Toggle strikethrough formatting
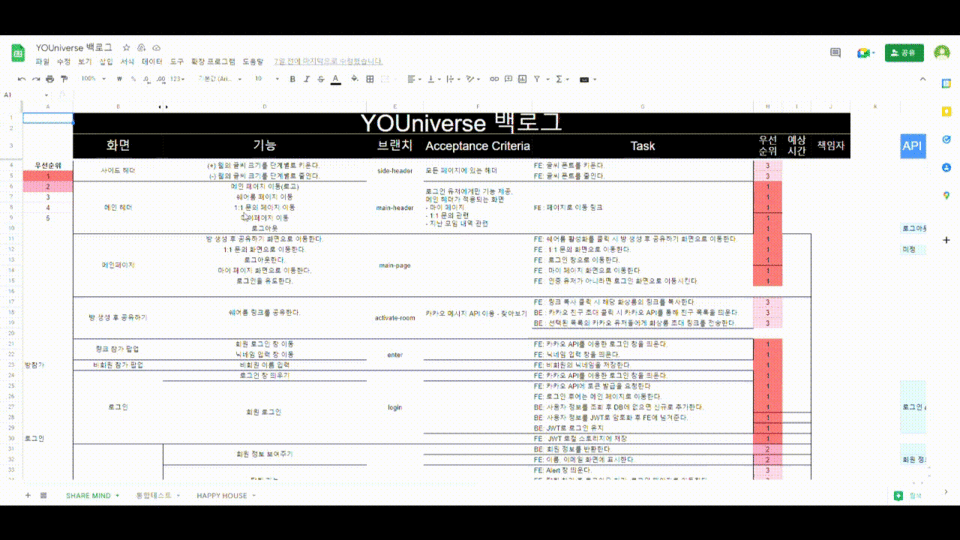The width and height of the screenshot is (960, 540). point(321,79)
